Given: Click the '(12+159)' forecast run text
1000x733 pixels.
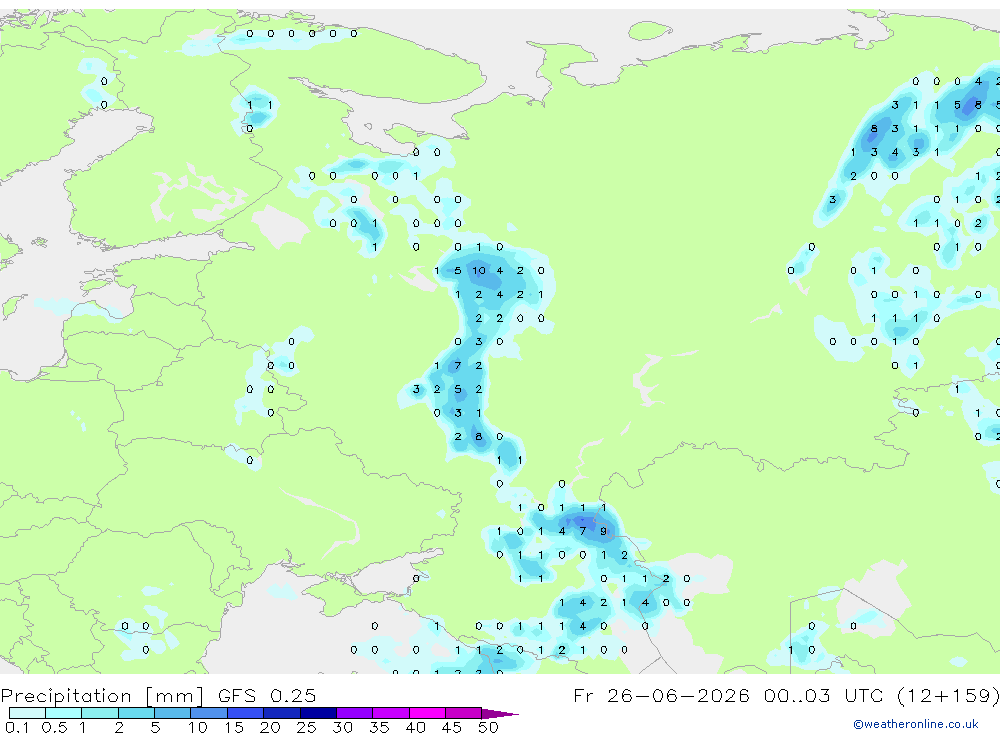Looking at the screenshot, I should click(948, 695).
